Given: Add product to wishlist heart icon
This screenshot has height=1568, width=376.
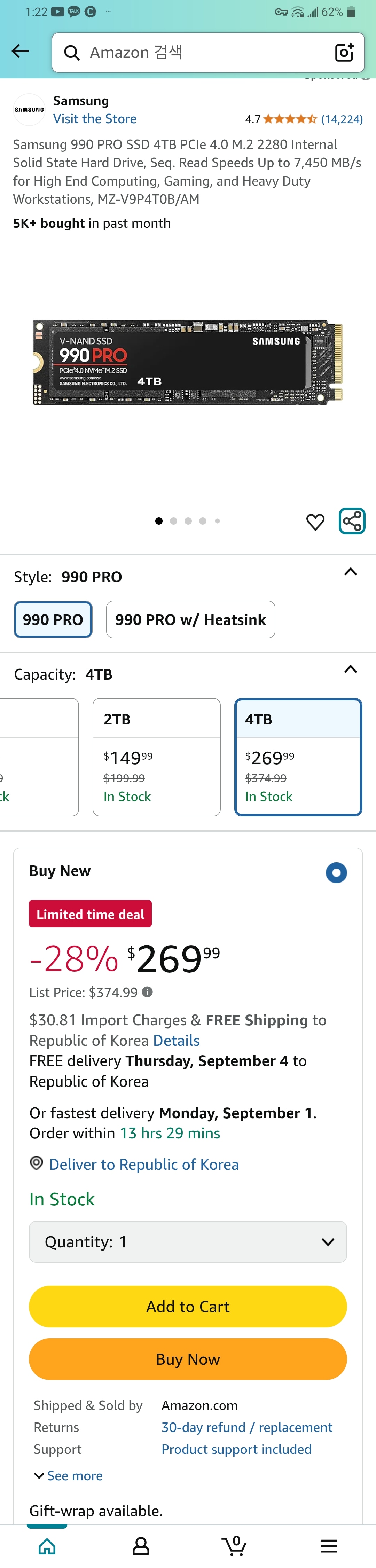Looking at the screenshot, I should click(x=315, y=522).
